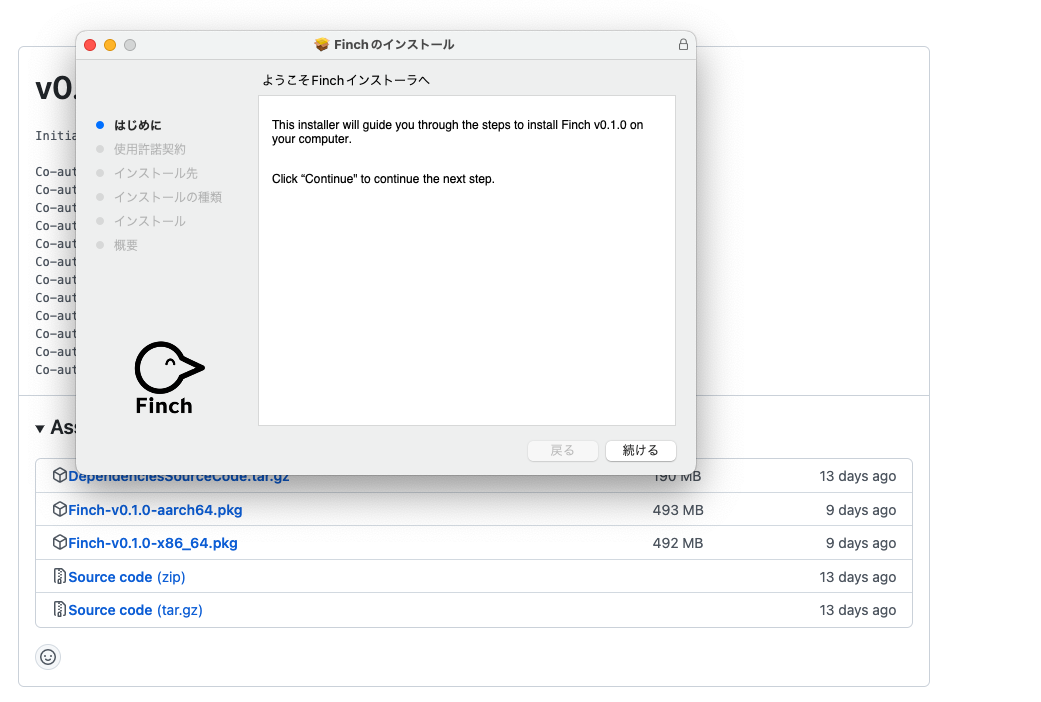Click package icon beside DependenciesSourceCode.tar.gz
The height and width of the screenshot is (702, 1041).
pos(60,475)
